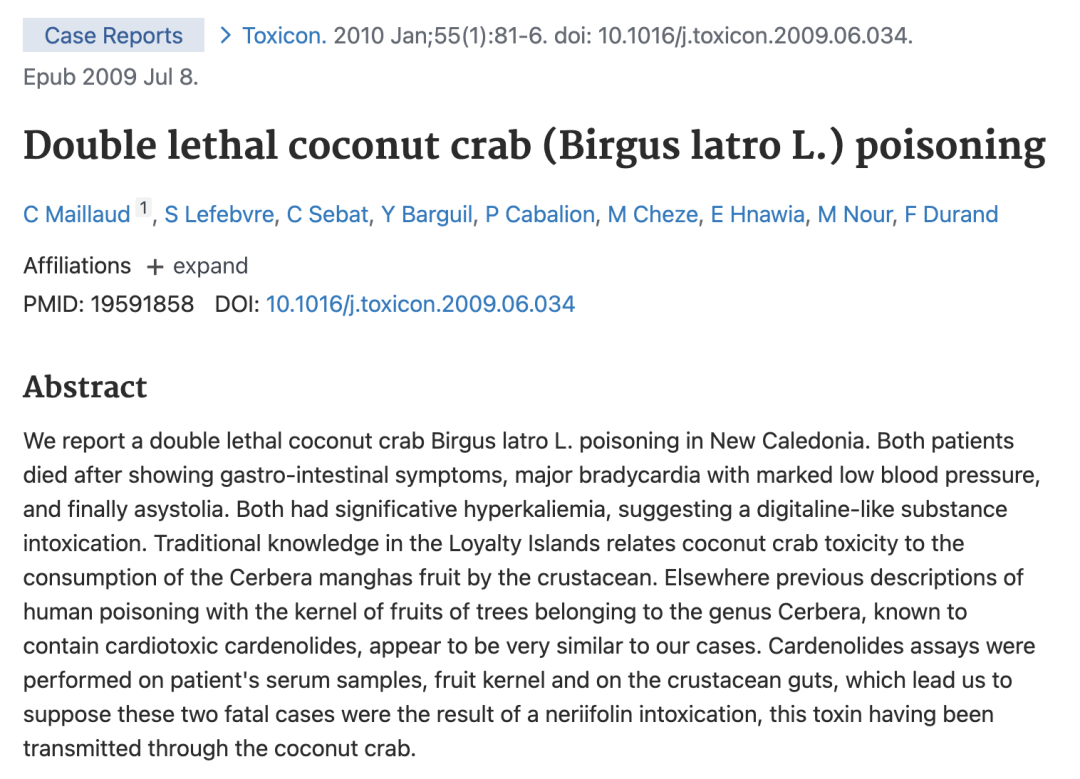Expand the Affiliations plus icon
Screen dimensions: 1080x779
[155, 266]
